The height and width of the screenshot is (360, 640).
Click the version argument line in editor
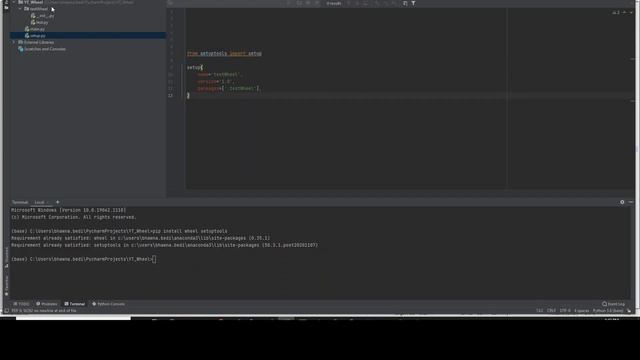pos(215,81)
